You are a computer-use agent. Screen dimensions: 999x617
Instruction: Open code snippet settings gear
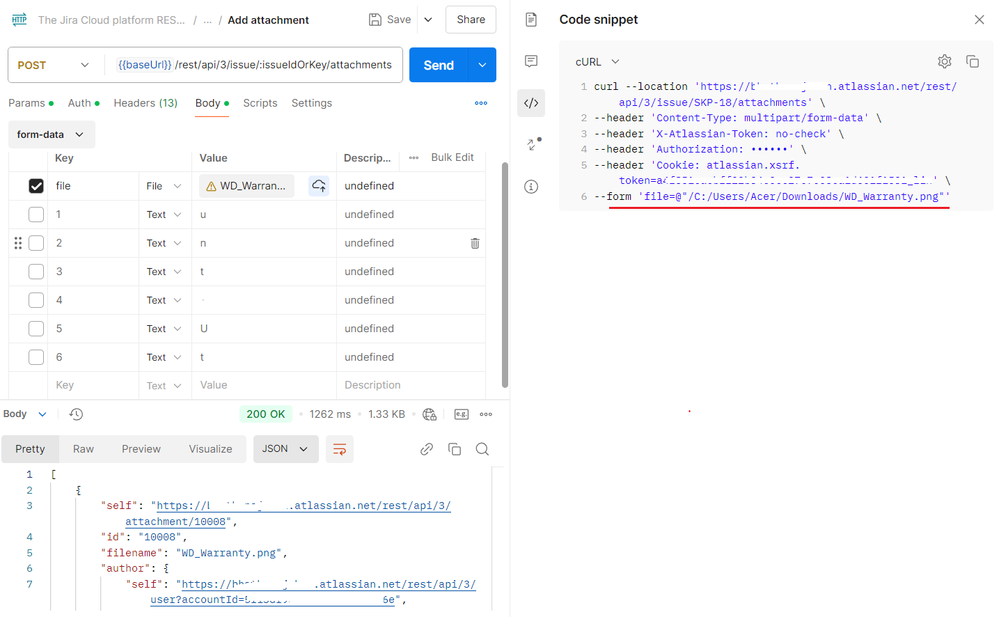click(x=944, y=61)
